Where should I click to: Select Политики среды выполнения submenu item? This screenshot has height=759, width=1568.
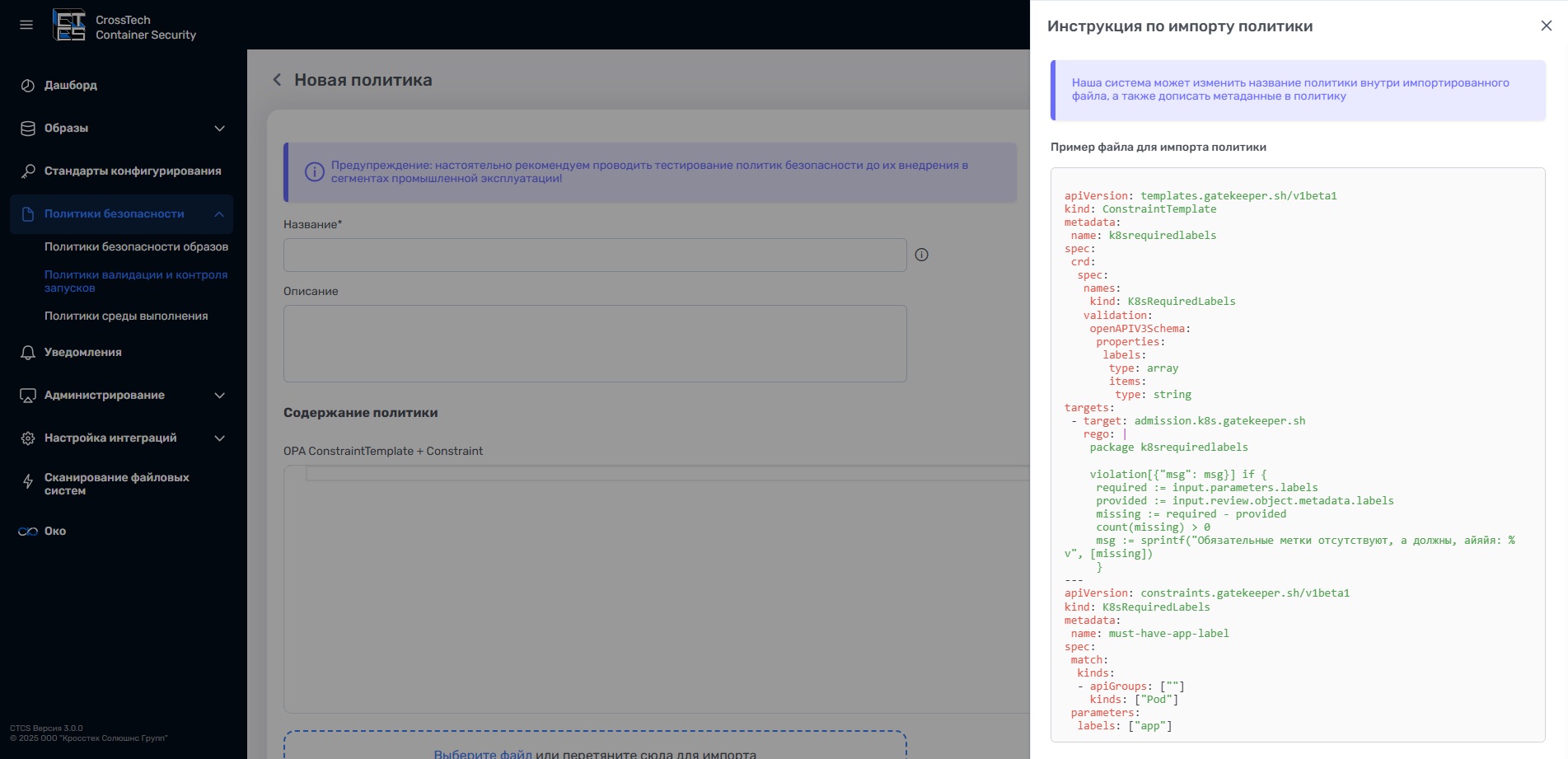pyautogui.click(x=126, y=316)
